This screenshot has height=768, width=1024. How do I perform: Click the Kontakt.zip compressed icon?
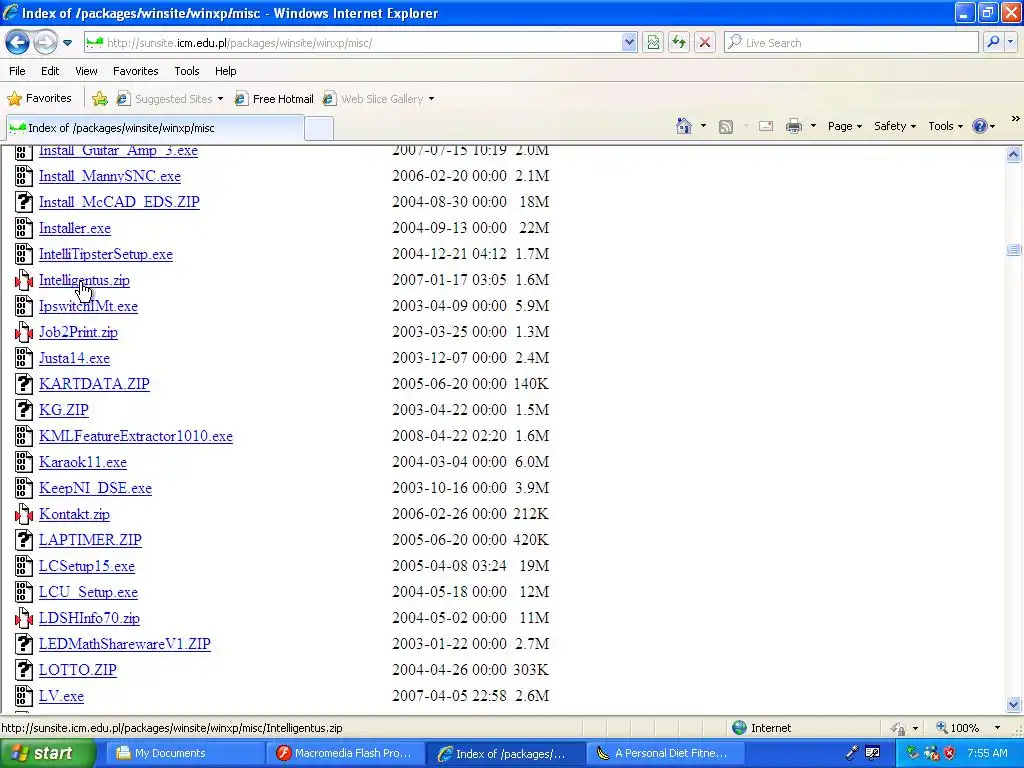tap(24, 514)
